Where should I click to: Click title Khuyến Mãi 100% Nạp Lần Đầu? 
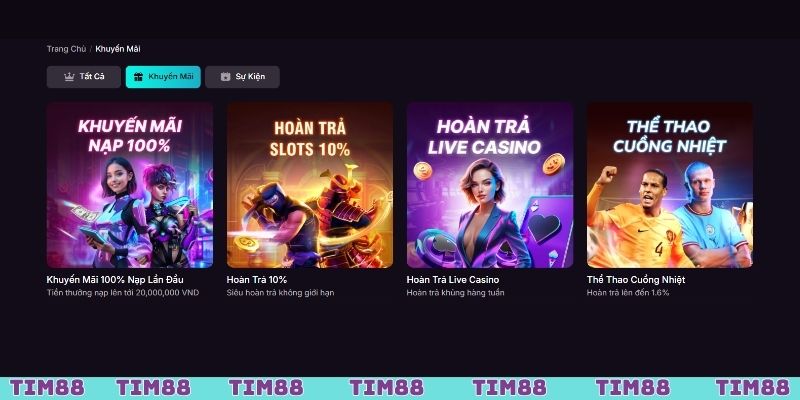click(115, 280)
